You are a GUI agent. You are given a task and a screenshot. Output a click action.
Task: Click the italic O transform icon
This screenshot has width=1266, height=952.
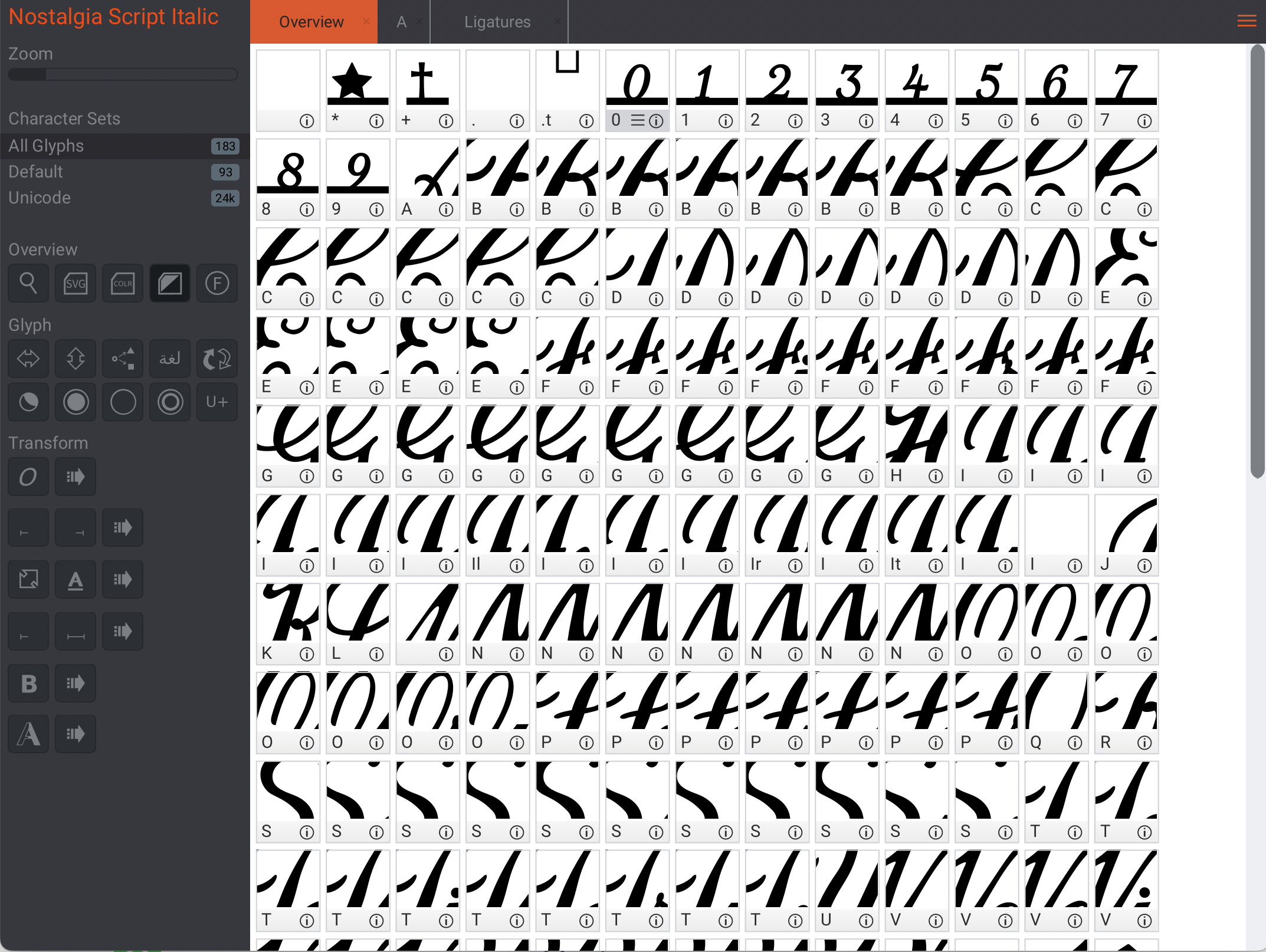click(x=28, y=477)
